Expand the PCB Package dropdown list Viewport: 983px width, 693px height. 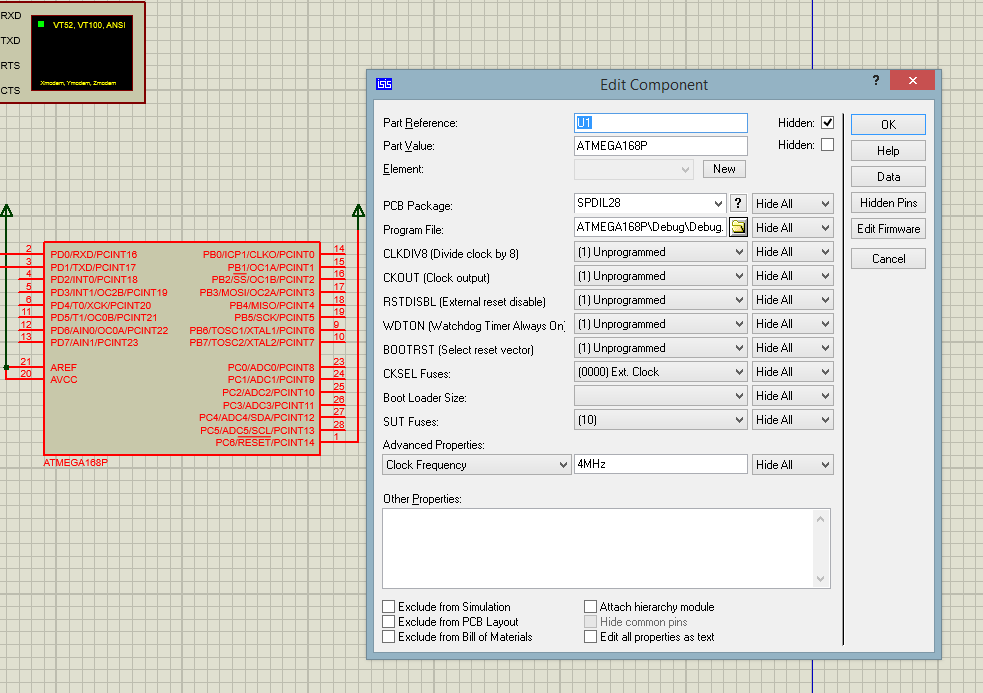719,203
